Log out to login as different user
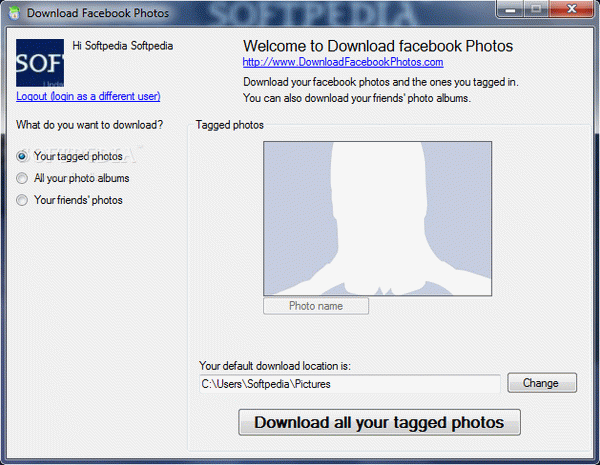The height and width of the screenshot is (465, 600). 88,96
